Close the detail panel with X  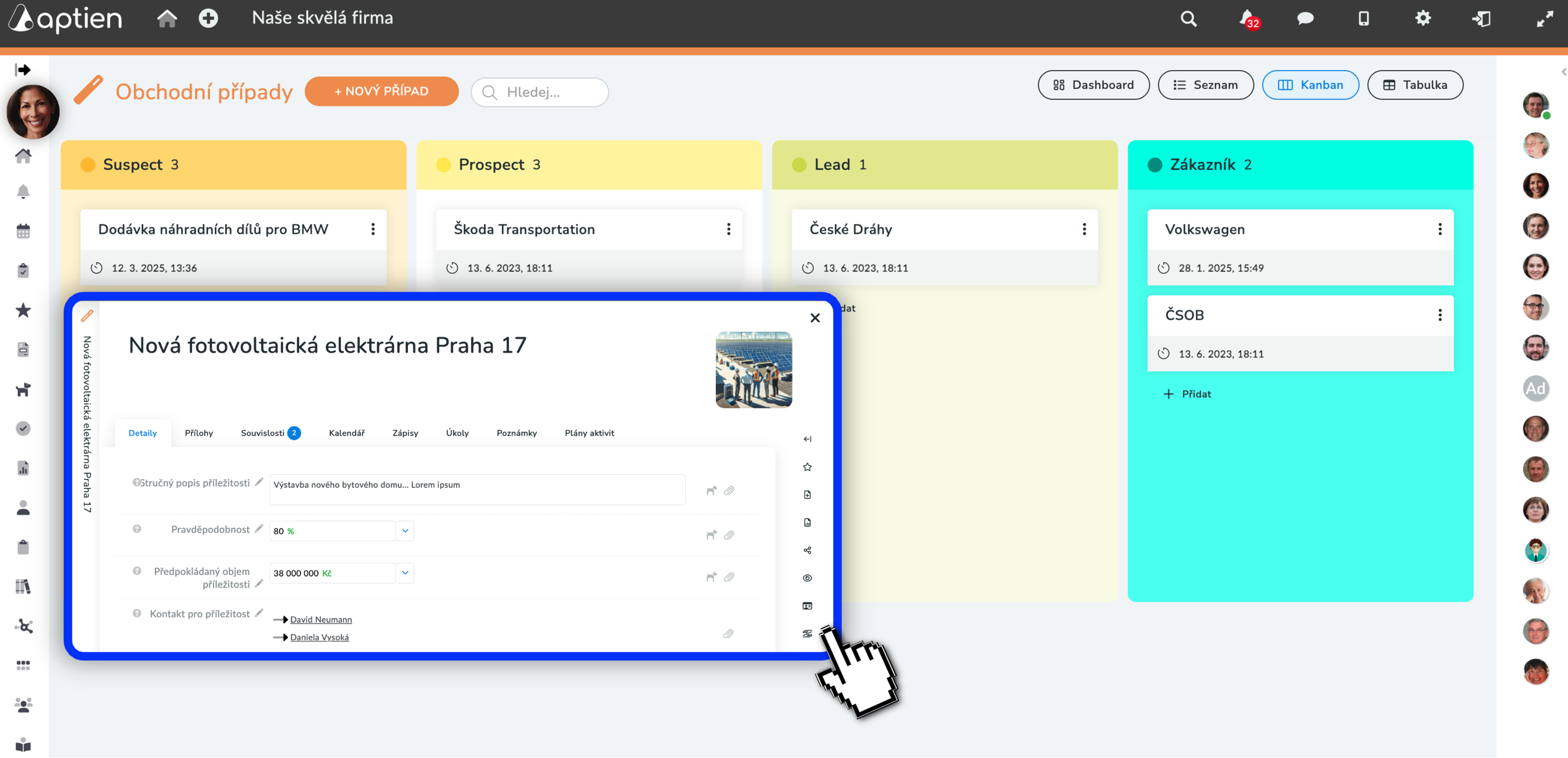pyautogui.click(x=814, y=318)
